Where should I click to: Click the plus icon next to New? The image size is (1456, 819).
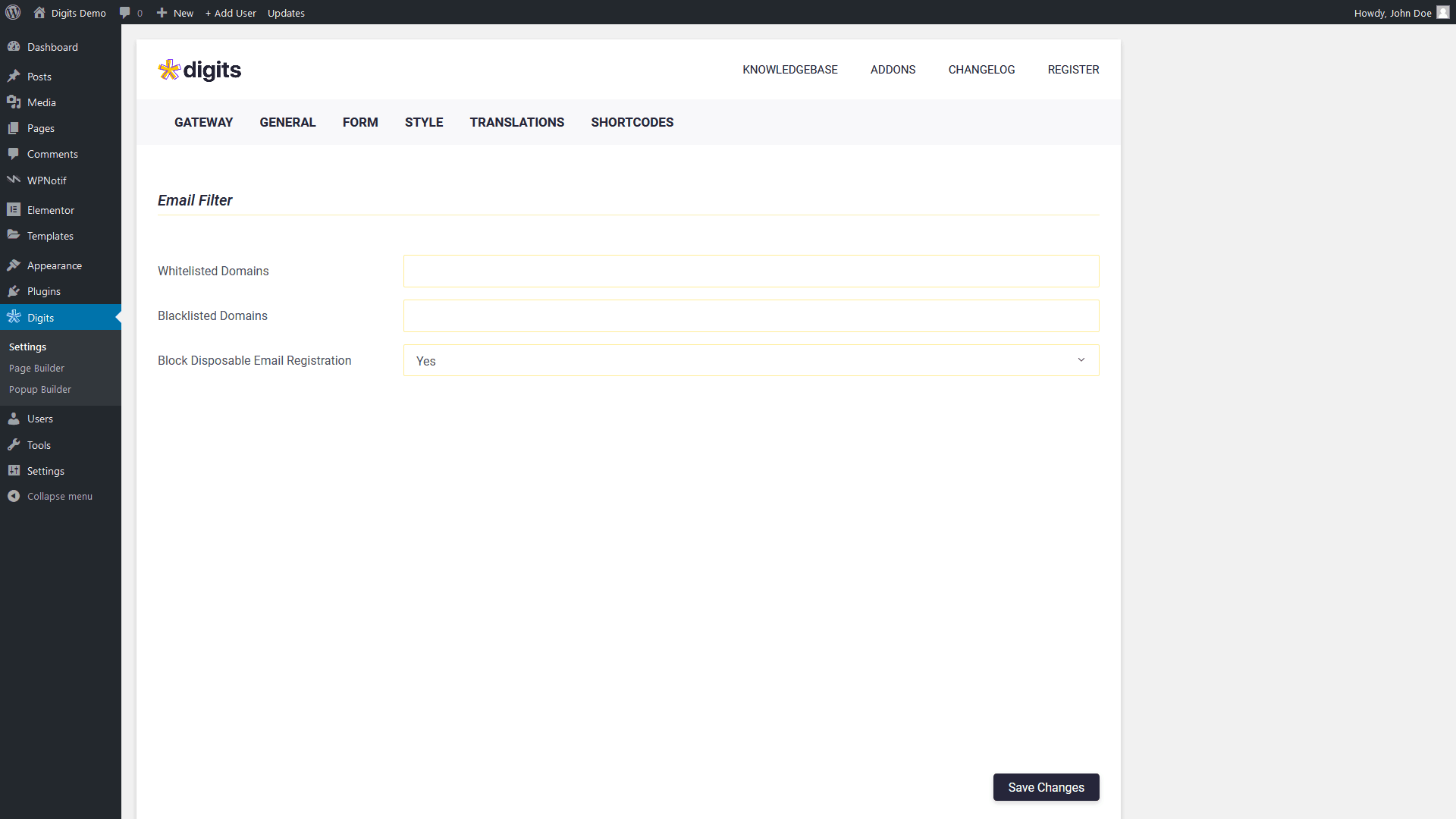(x=162, y=12)
